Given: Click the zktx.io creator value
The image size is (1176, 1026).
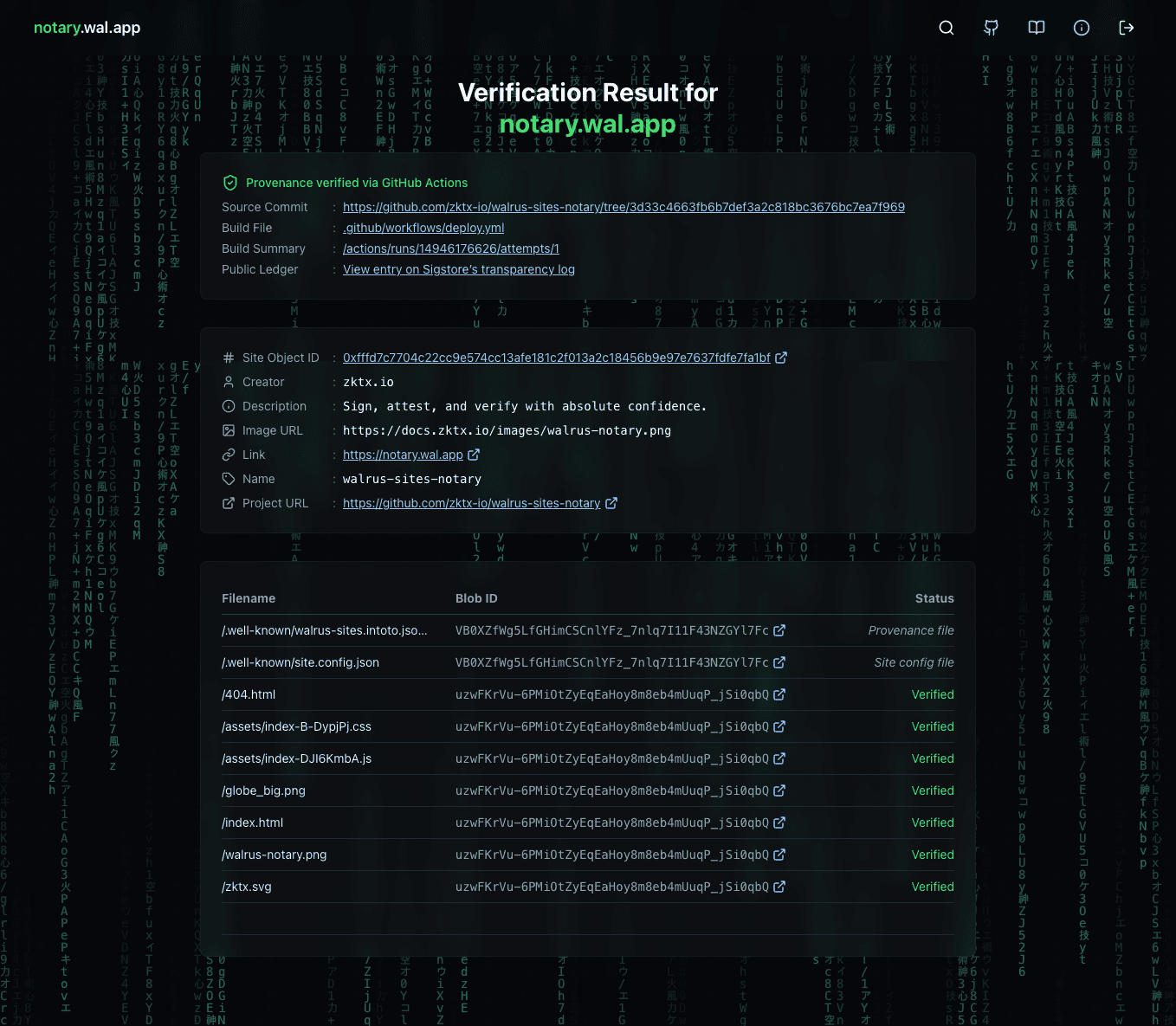Looking at the screenshot, I should click(x=368, y=382).
